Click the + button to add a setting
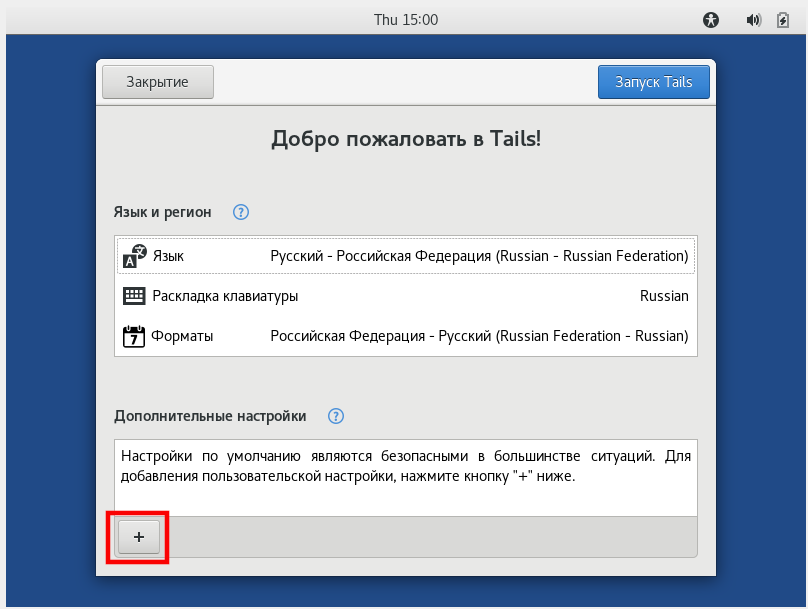This screenshot has width=808, height=609. pos(137,537)
